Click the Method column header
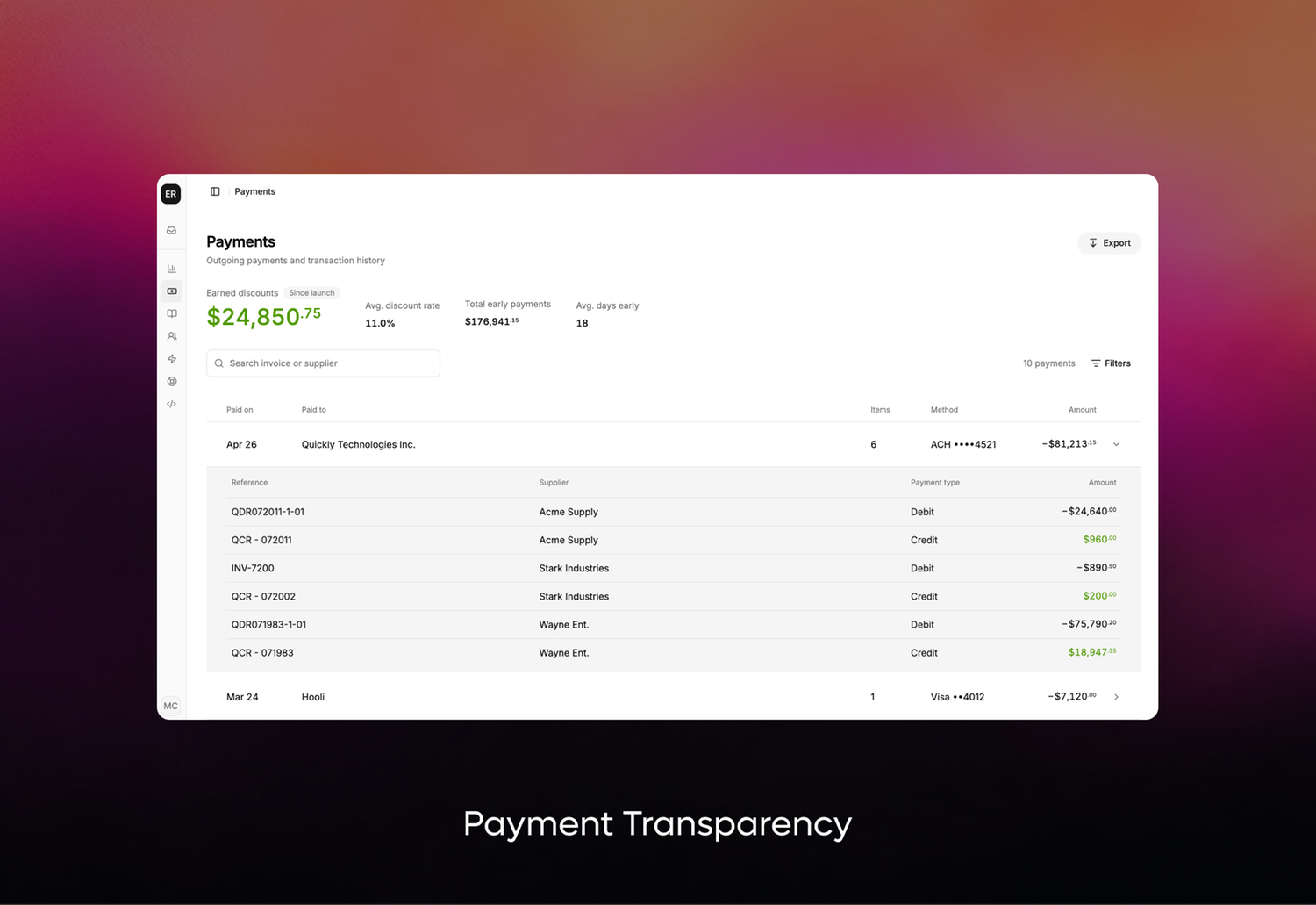This screenshot has width=1316, height=905. tap(944, 410)
